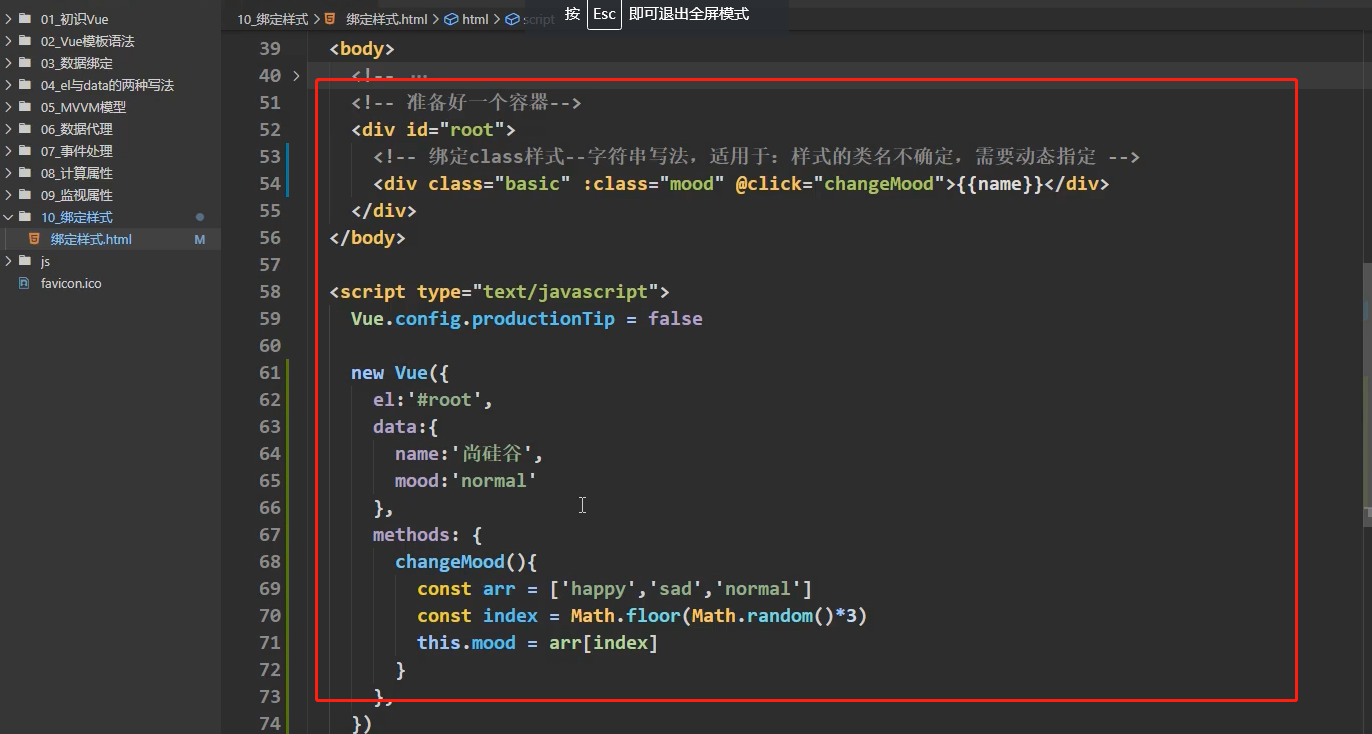
Task: Click Math.floor(Math.random()*3) on line 70
Action: coord(719,616)
